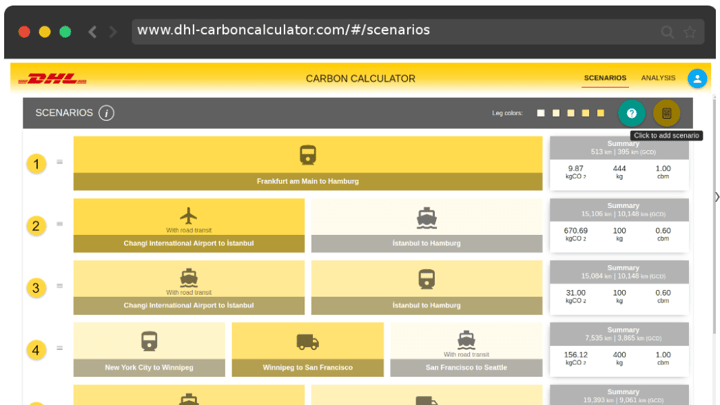Select scenario number 4 badge
Screen dimensions: 720x405
[x=36, y=350]
